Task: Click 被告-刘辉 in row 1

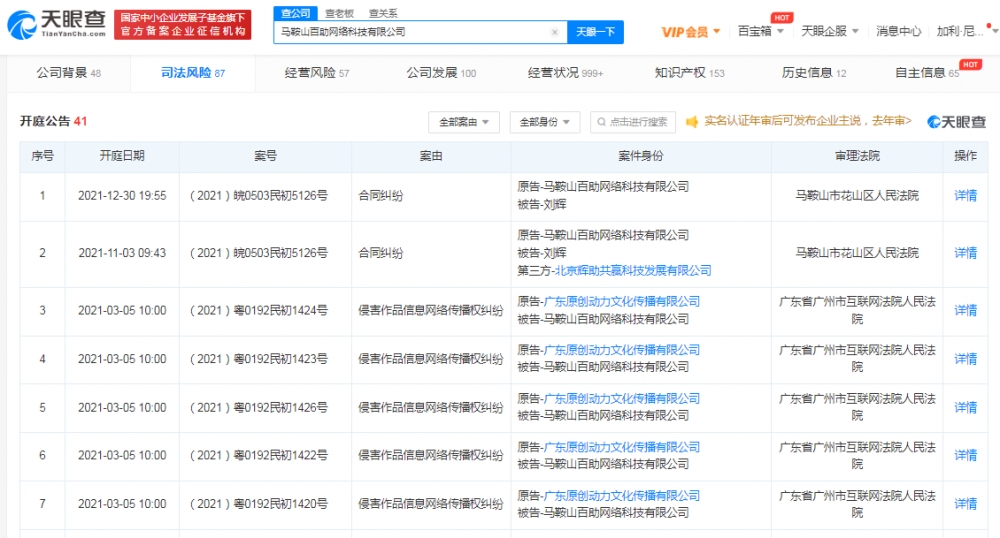Action: click(x=542, y=205)
